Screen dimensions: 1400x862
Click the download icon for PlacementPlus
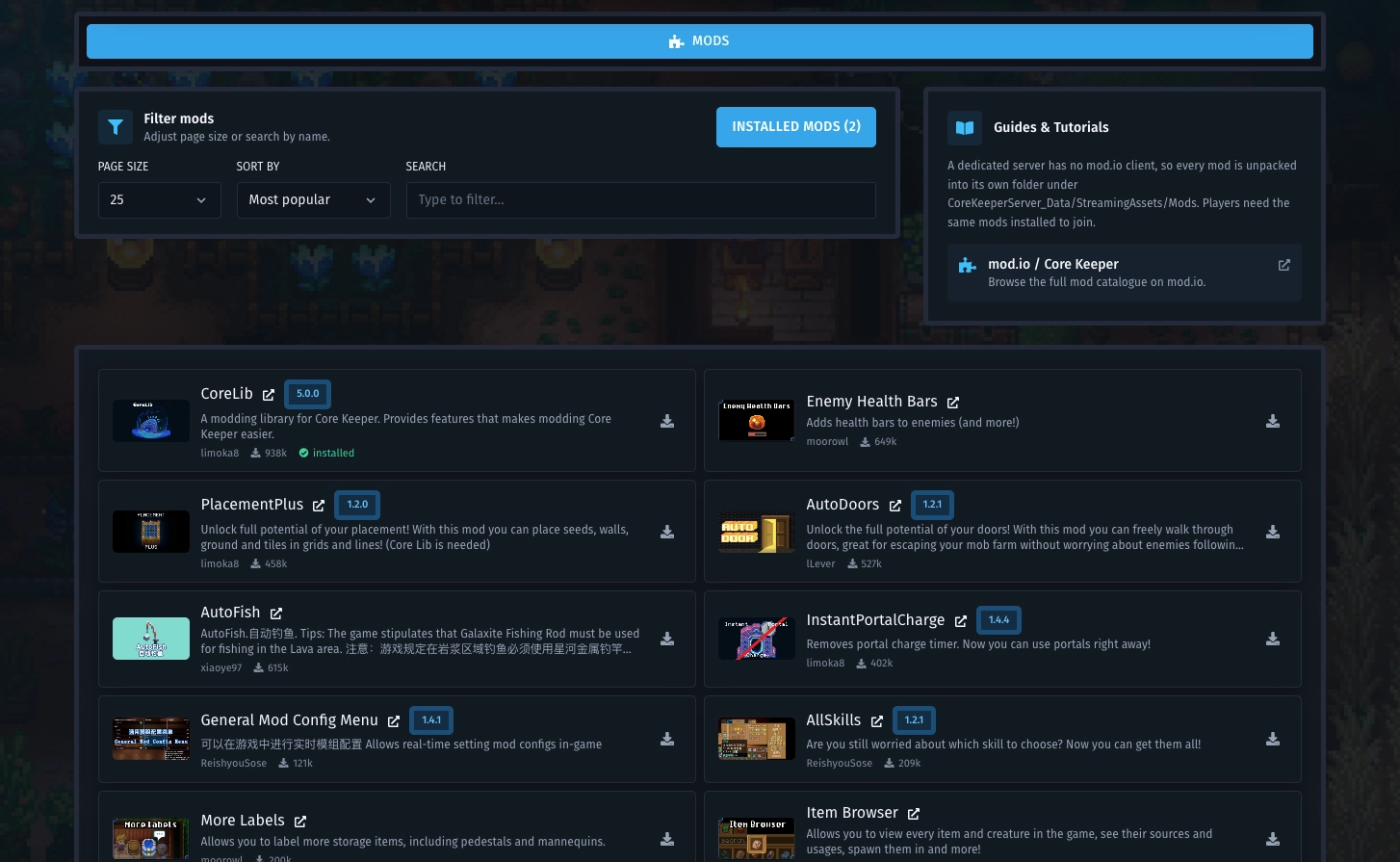[x=666, y=532]
